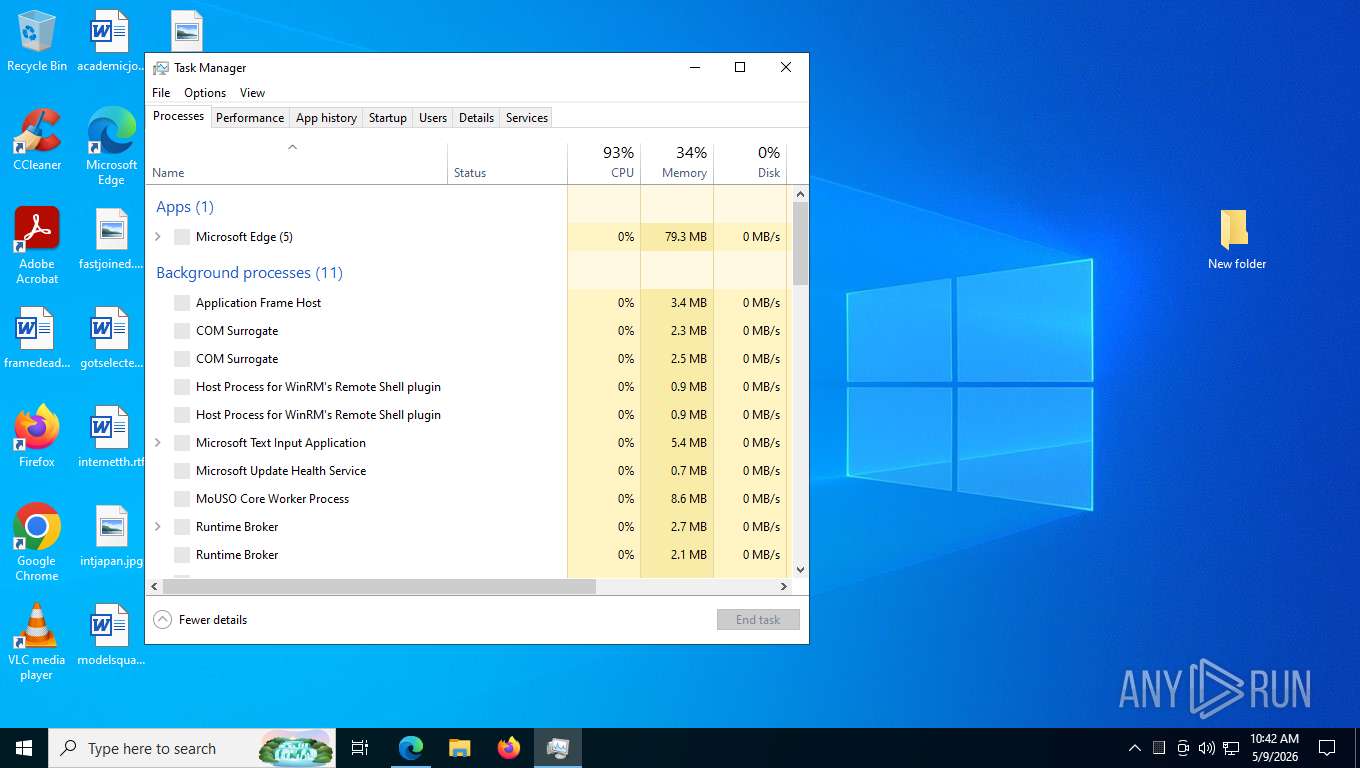
Task: Select the gotselecte Word document icon
Action: coord(111,338)
